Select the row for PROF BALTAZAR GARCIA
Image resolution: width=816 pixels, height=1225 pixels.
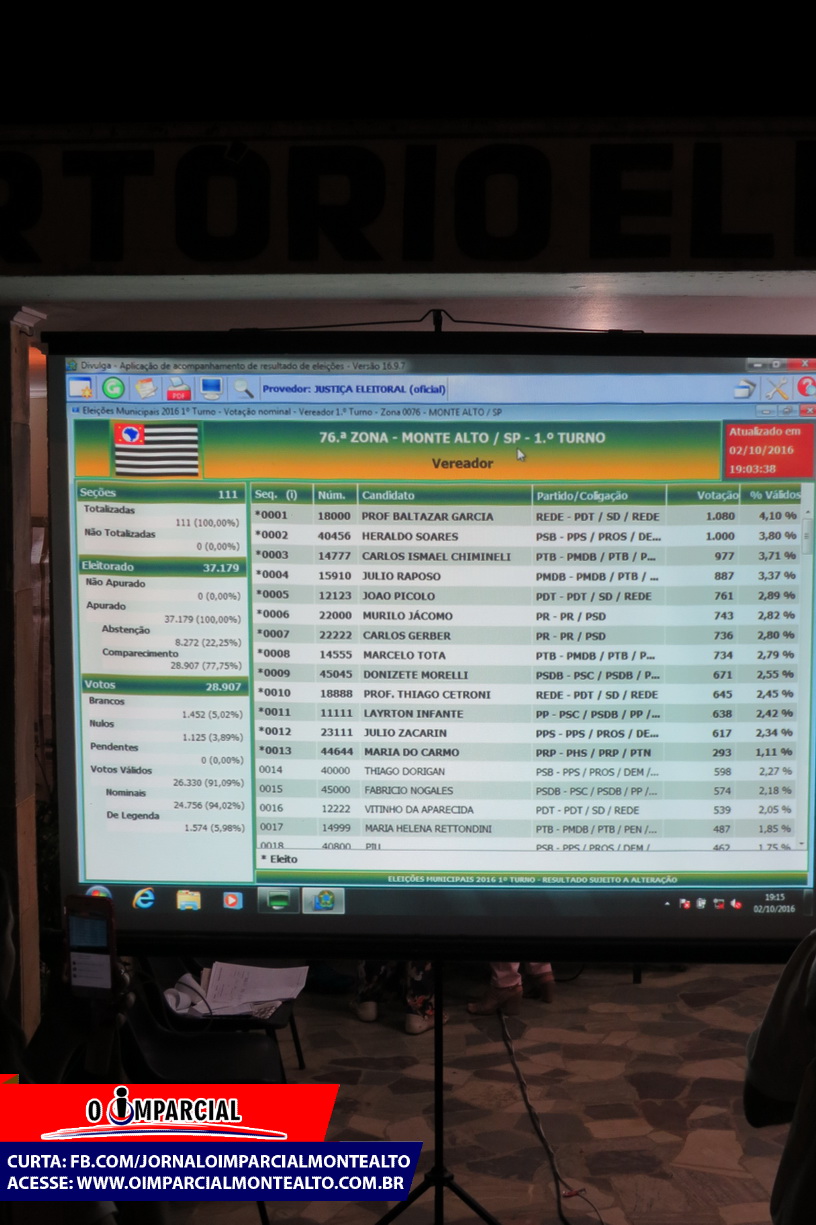(525, 516)
